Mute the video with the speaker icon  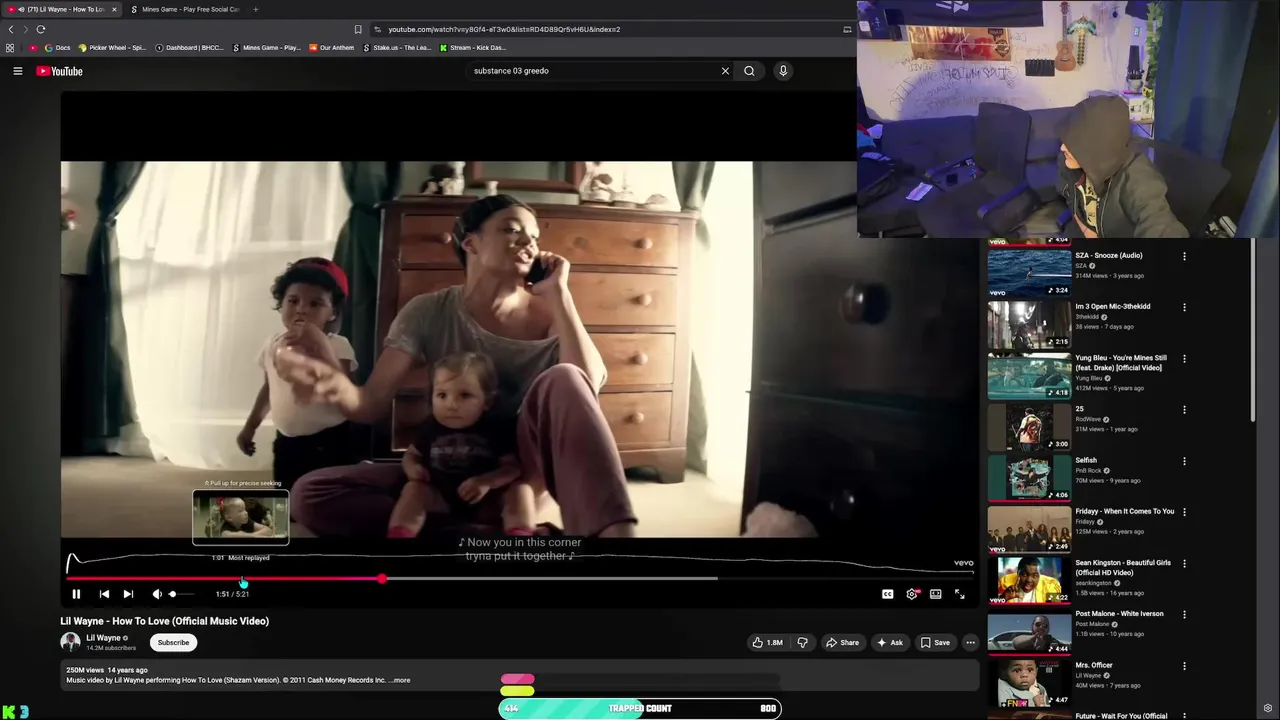point(157,594)
